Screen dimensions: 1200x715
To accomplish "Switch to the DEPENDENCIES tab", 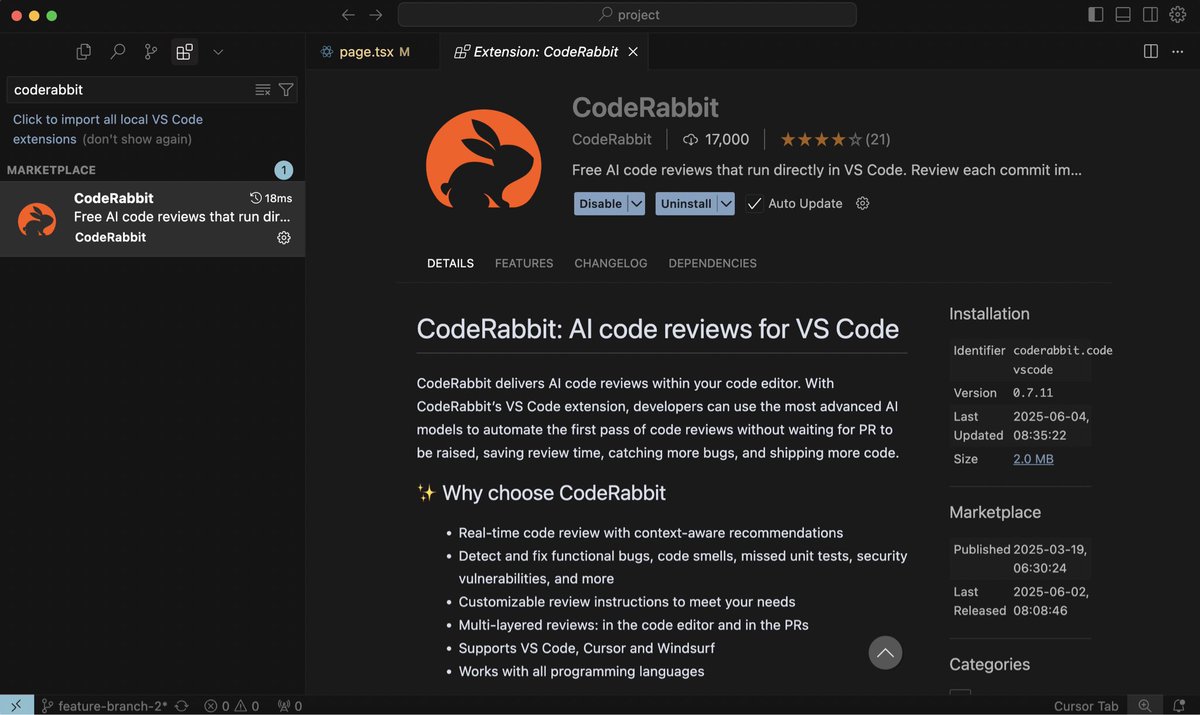I will point(713,264).
